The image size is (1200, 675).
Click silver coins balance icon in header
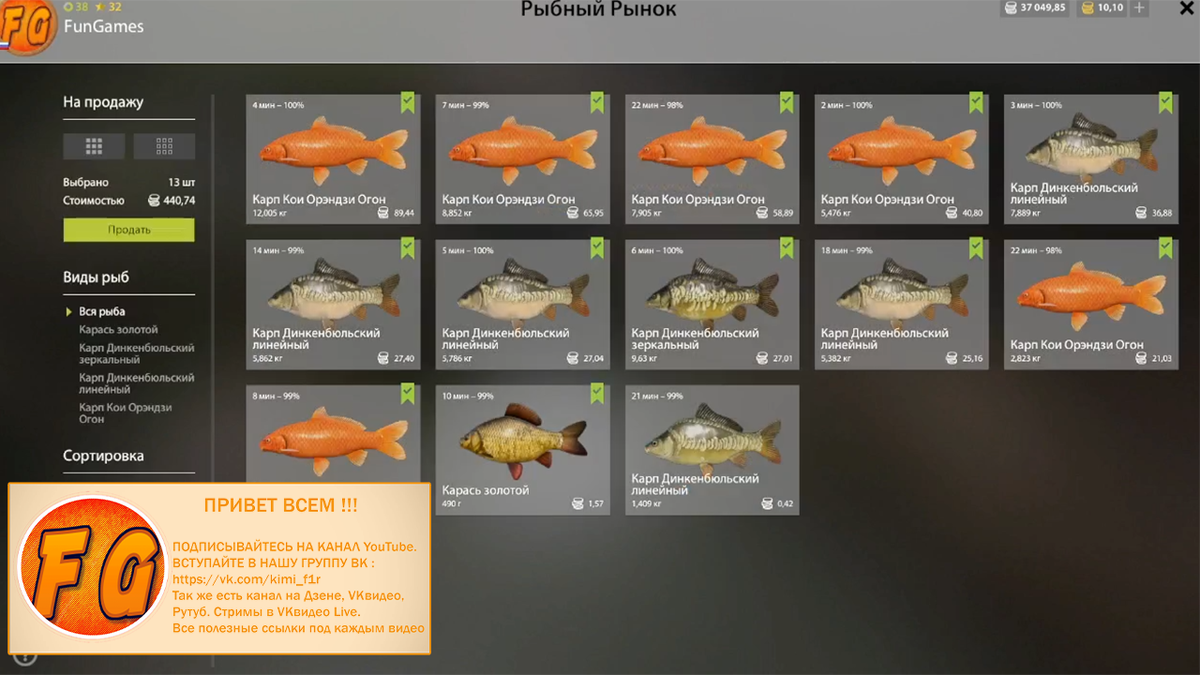coord(1010,8)
